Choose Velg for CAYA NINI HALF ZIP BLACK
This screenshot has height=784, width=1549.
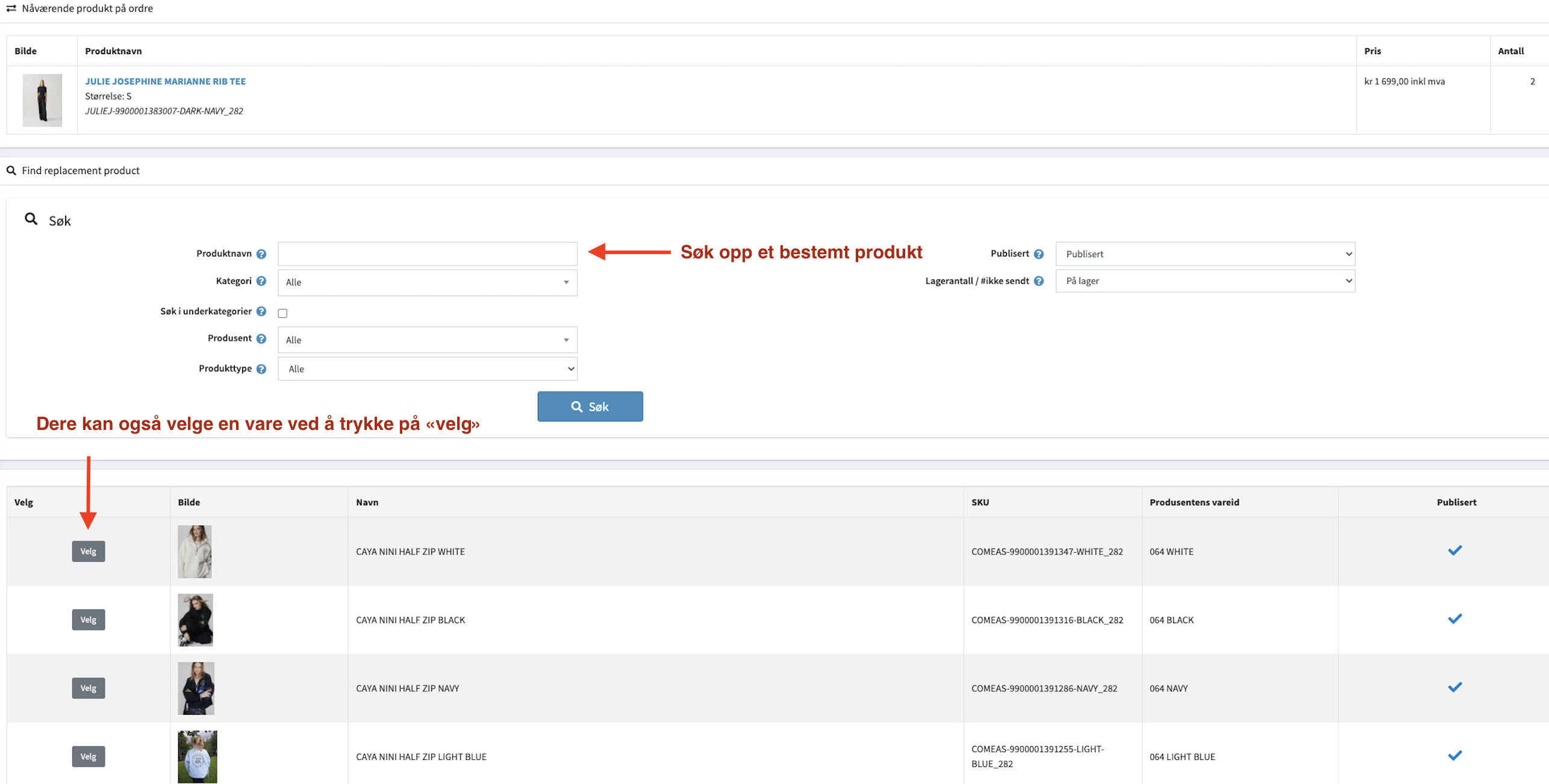[89, 620]
